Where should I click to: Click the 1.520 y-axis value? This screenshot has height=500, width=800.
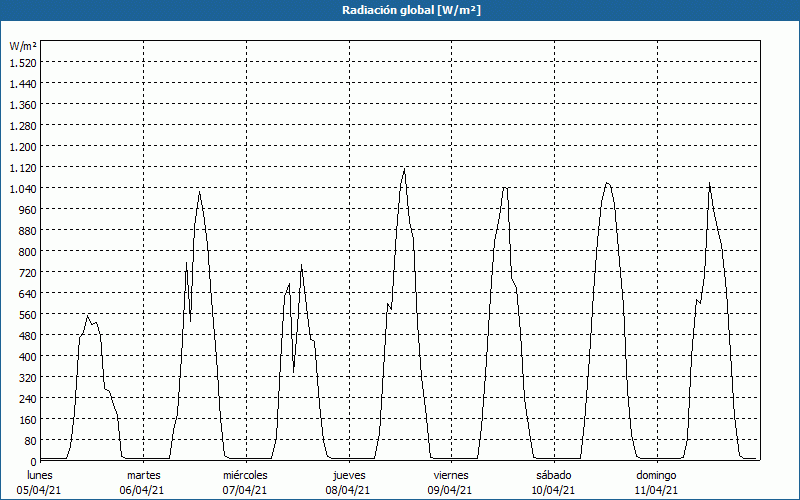tap(23, 62)
